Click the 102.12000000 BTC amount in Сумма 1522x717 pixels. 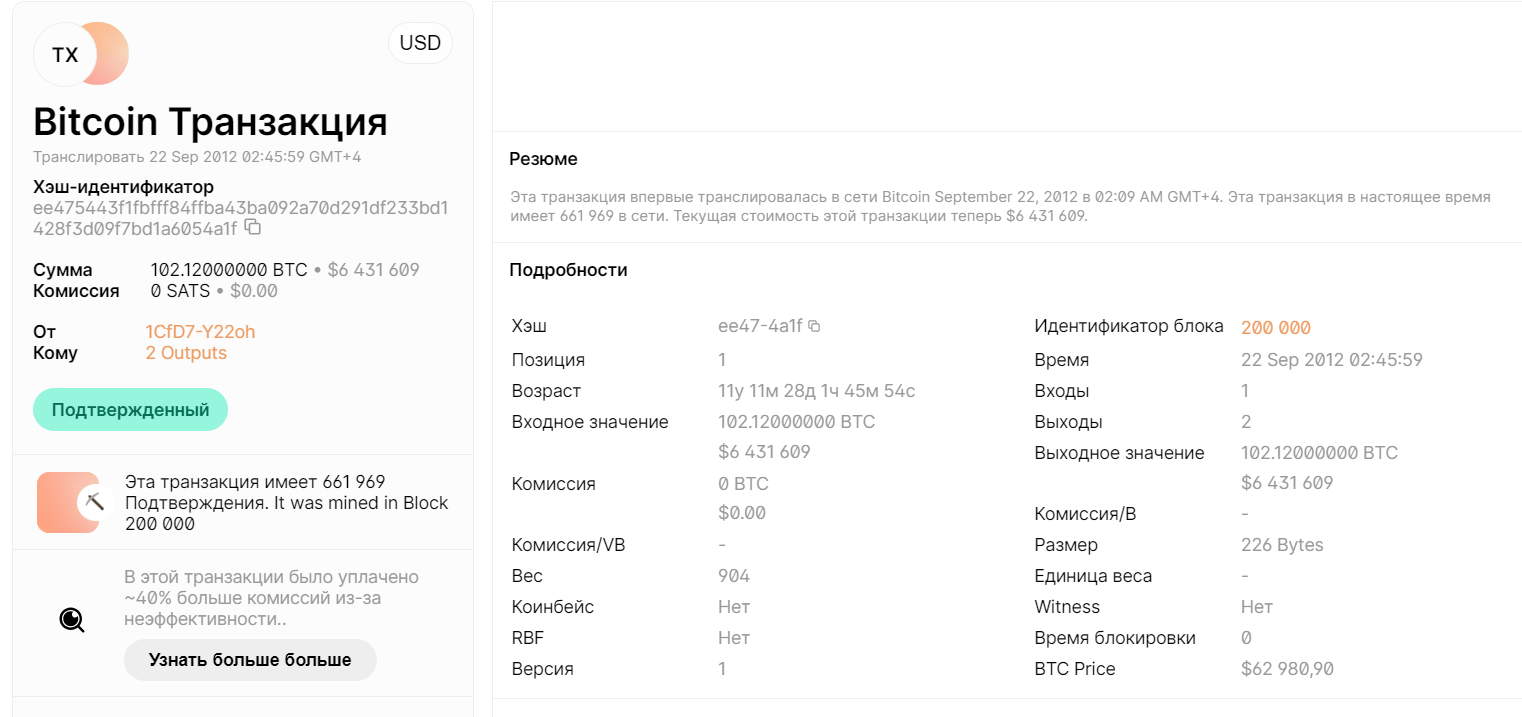(229, 270)
